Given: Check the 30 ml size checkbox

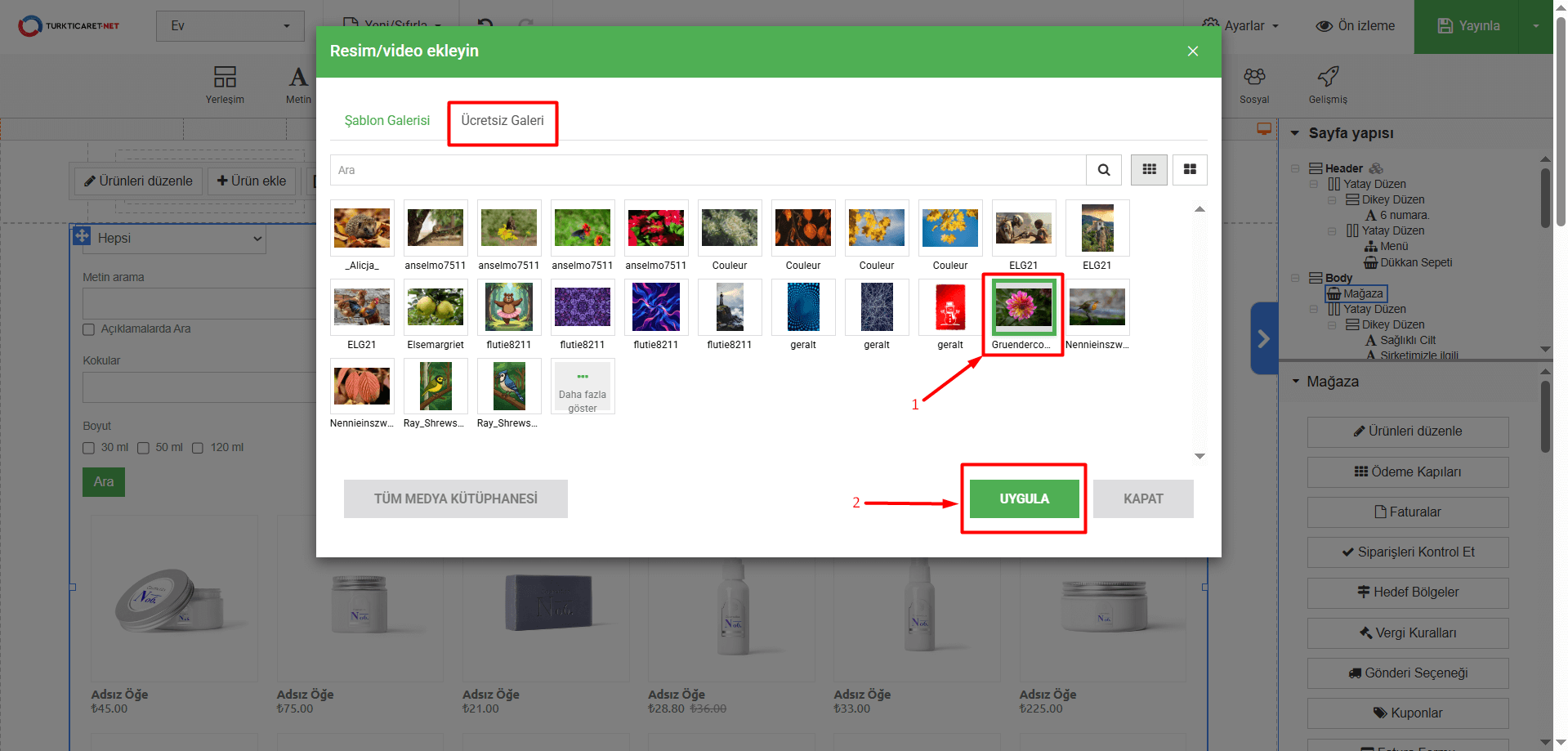Looking at the screenshot, I should pyautogui.click(x=89, y=448).
